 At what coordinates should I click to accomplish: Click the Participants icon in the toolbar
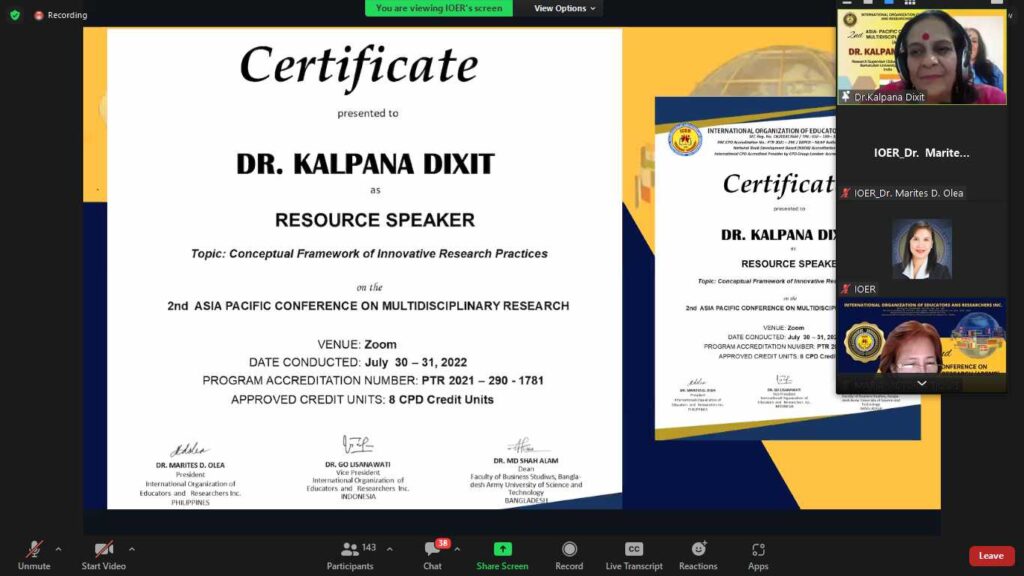(350, 549)
